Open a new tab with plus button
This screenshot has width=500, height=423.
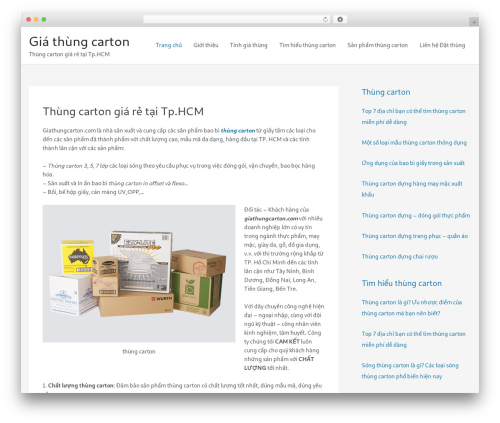click(474, 22)
